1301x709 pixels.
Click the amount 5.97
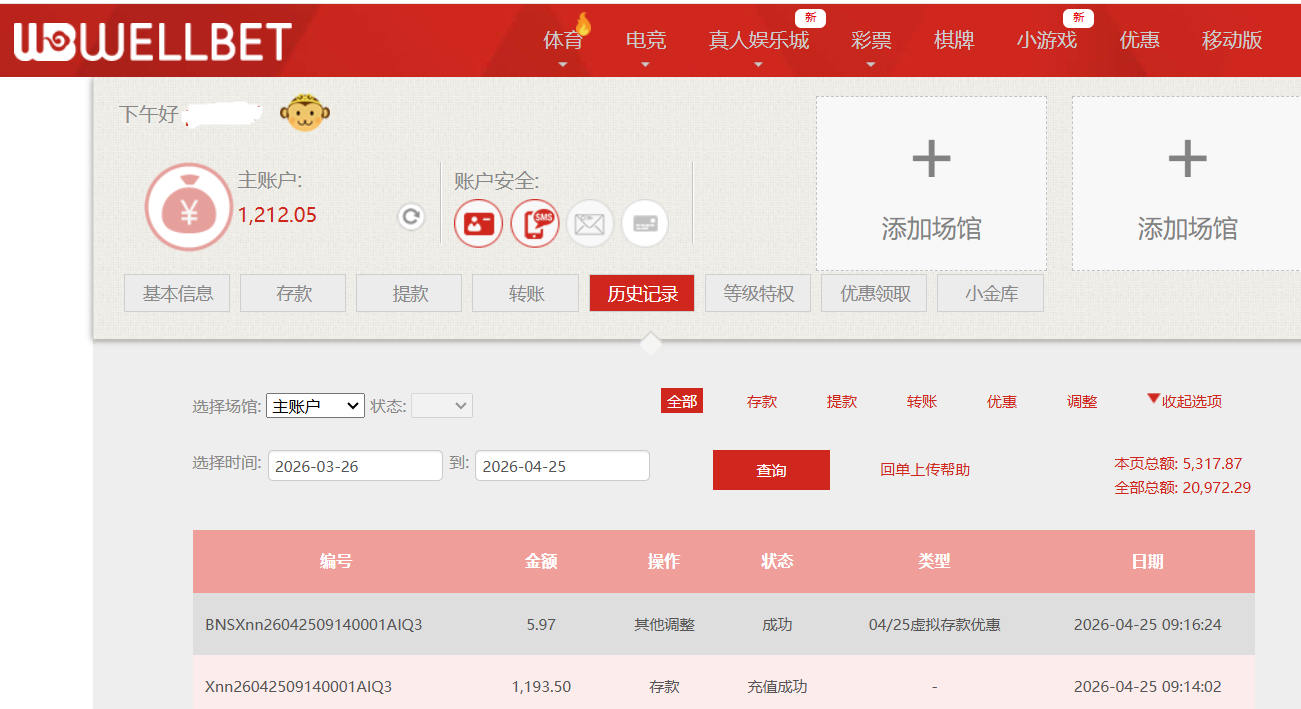pyautogui.click(x=541, y=624)
